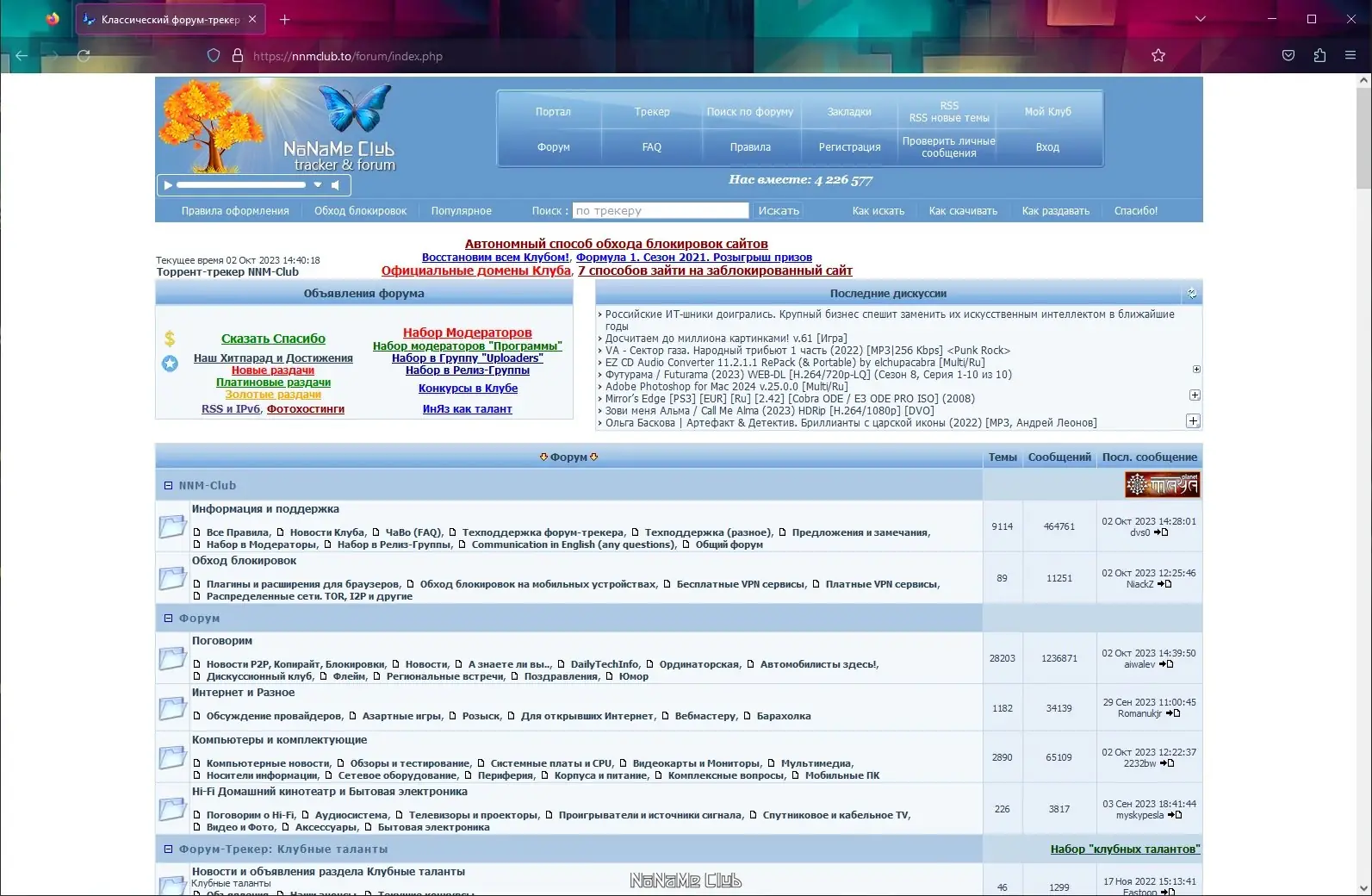This screenshot has height=896, width=1372.
Task: Open Набор "клубных талантов" link
Action: click(x=1125, y=849)
